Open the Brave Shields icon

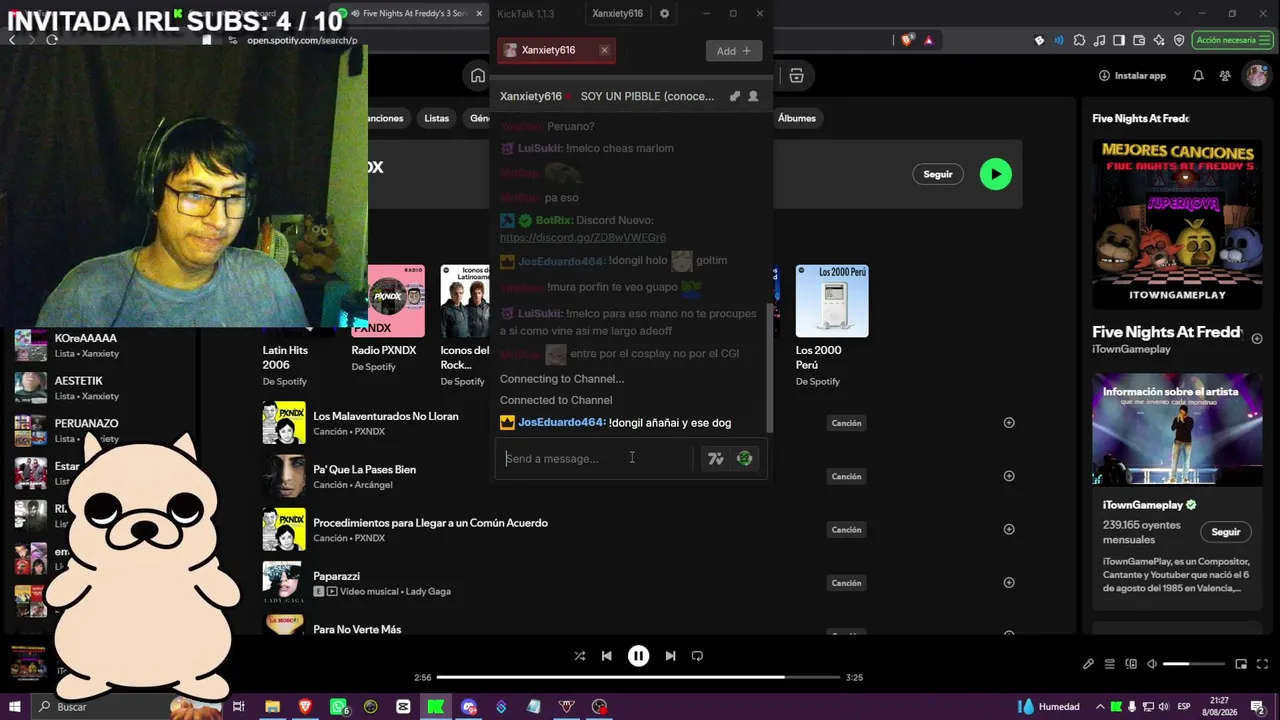pos(907,40)
